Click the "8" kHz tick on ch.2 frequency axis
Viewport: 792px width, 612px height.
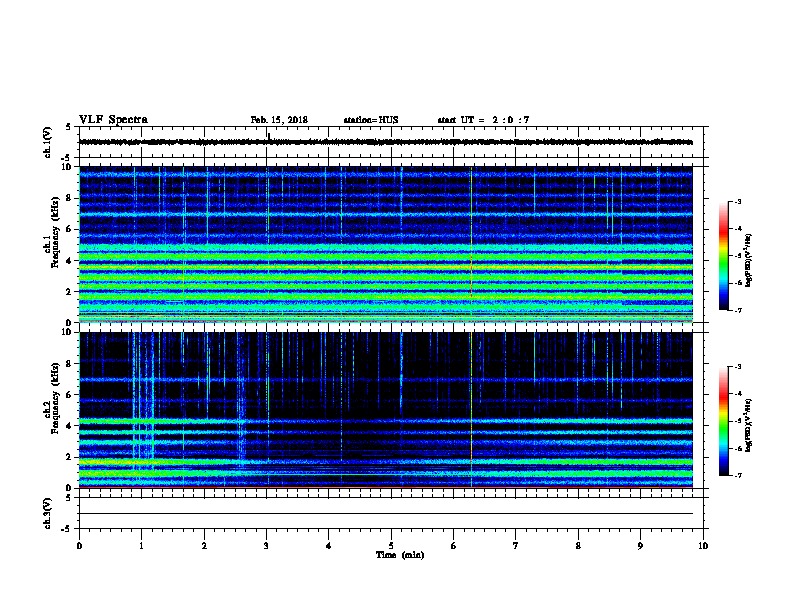70,364
